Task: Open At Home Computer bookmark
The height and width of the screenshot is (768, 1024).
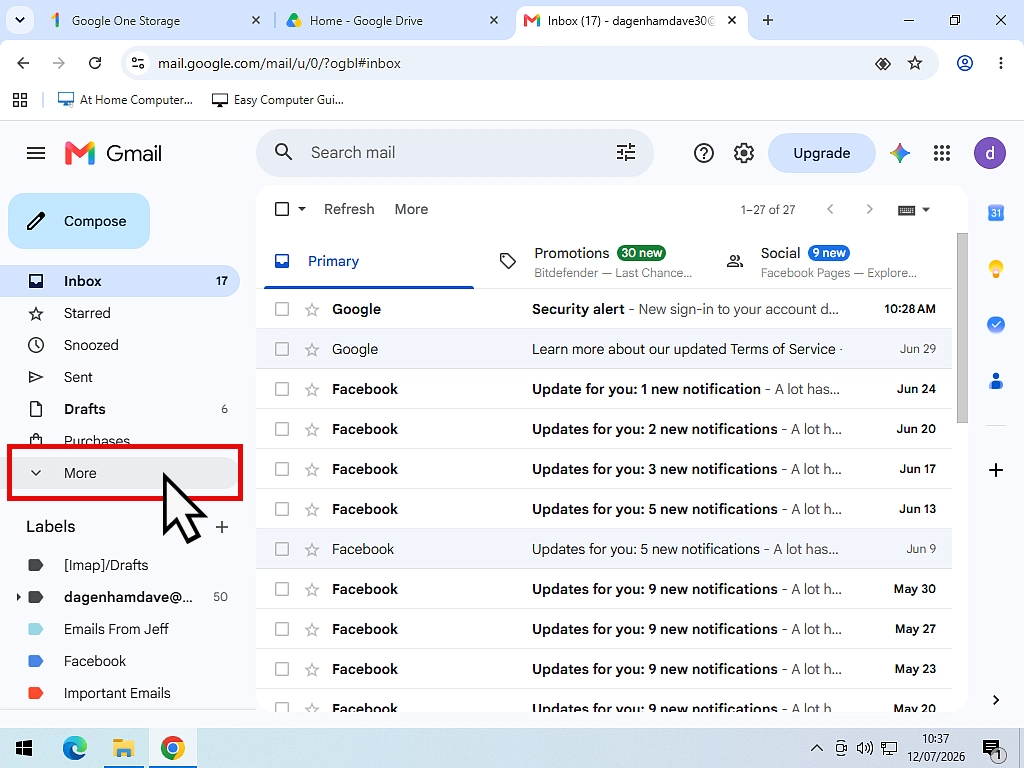Action: pyautogui.click(x=126, y=100)
